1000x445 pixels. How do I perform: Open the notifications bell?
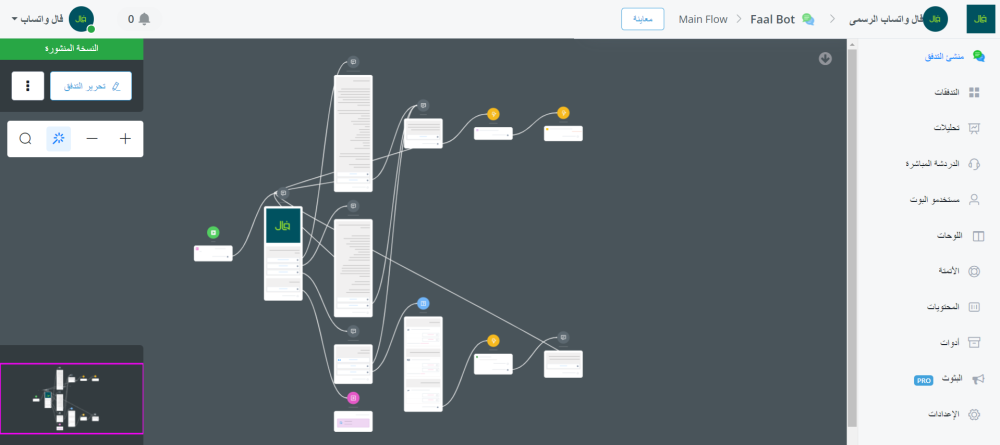pos(145,19)
